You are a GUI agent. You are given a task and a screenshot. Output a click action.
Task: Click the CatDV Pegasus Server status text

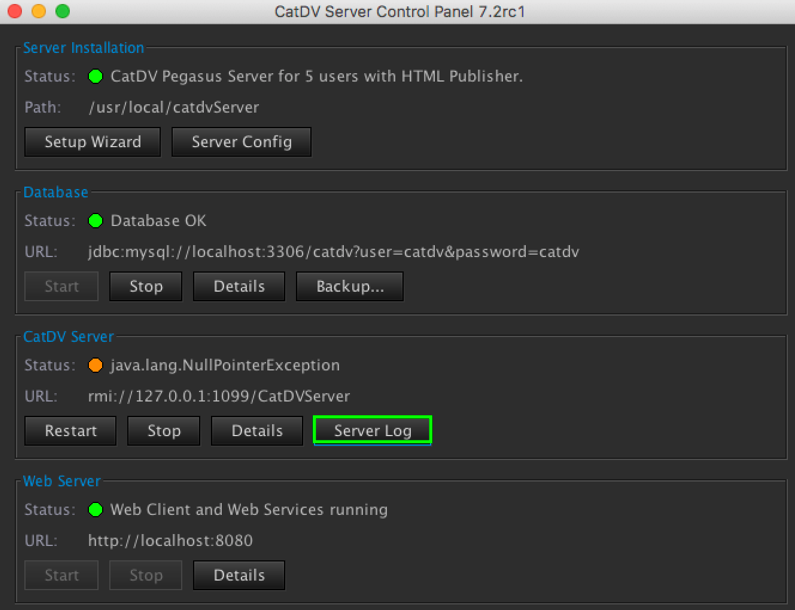(x=316, y=76)
